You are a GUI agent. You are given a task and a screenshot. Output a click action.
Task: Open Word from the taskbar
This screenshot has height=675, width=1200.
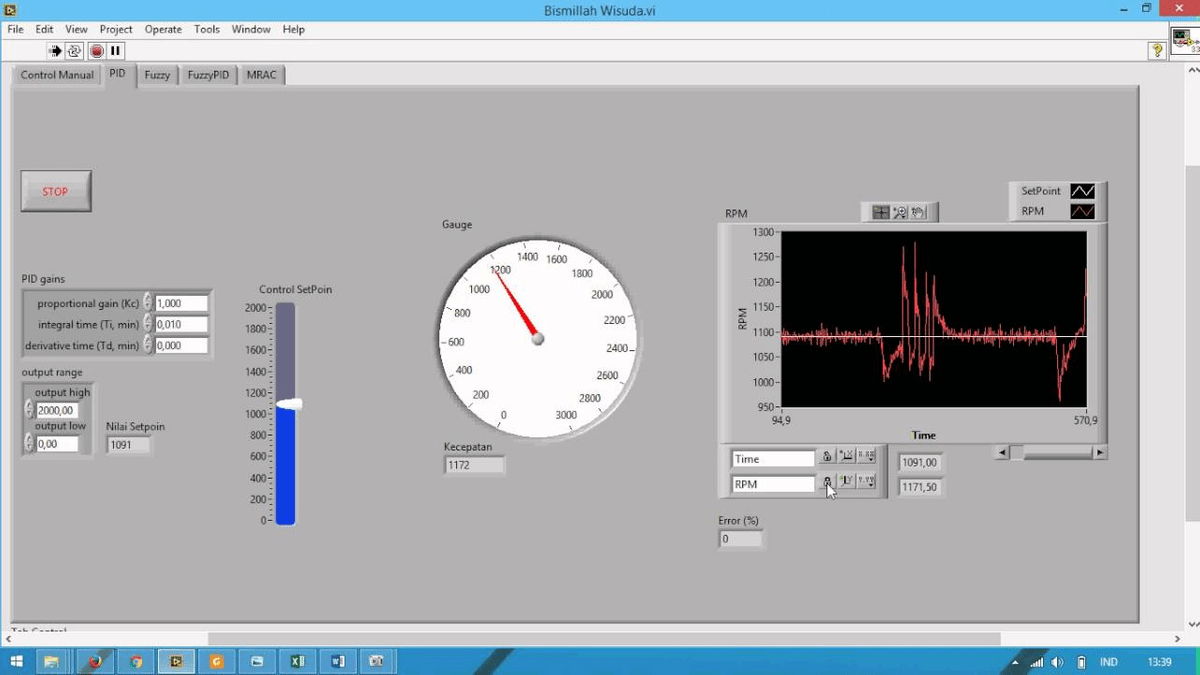coord(338,661)
